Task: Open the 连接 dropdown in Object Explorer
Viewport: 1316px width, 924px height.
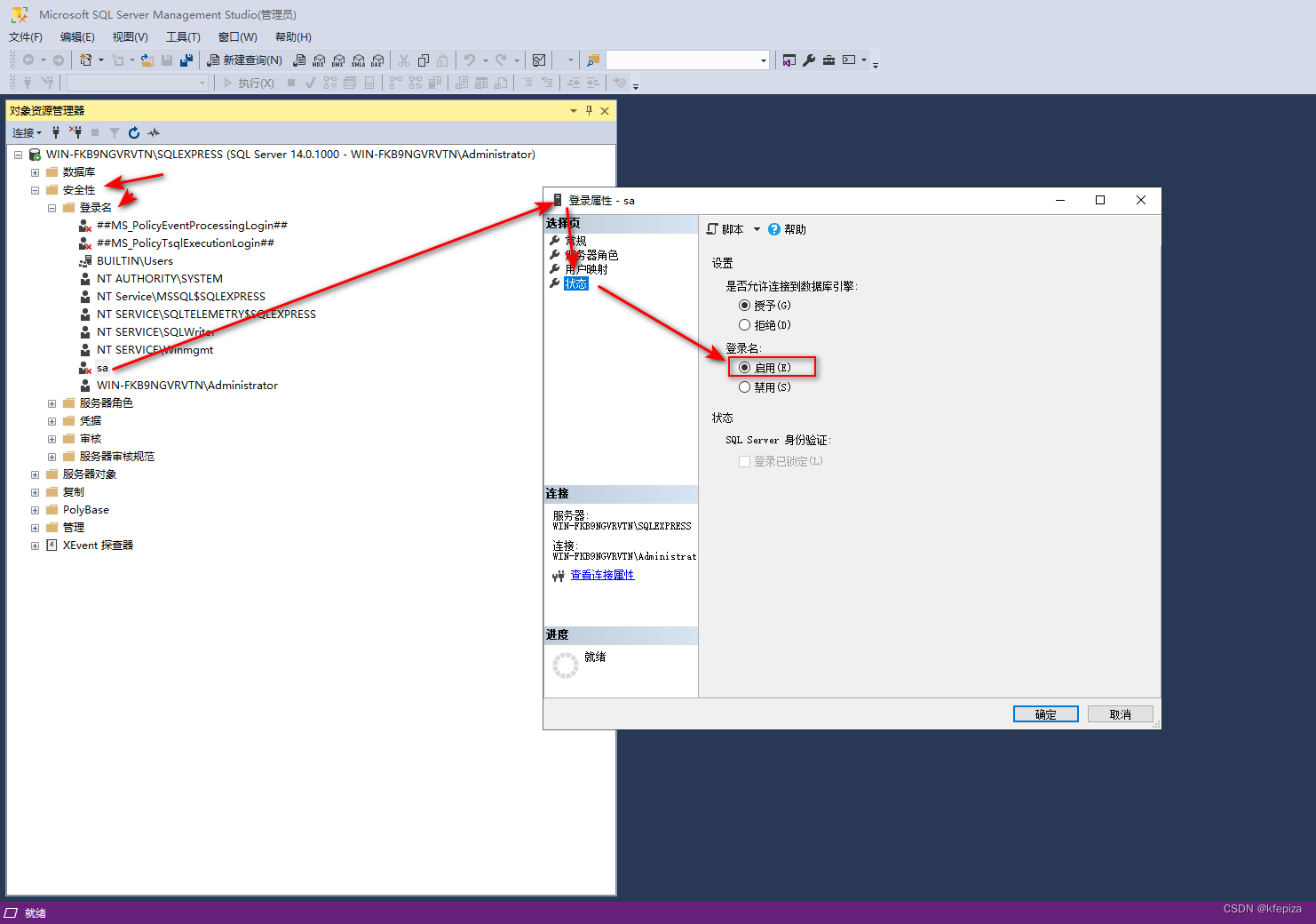Action: [27, 132]
